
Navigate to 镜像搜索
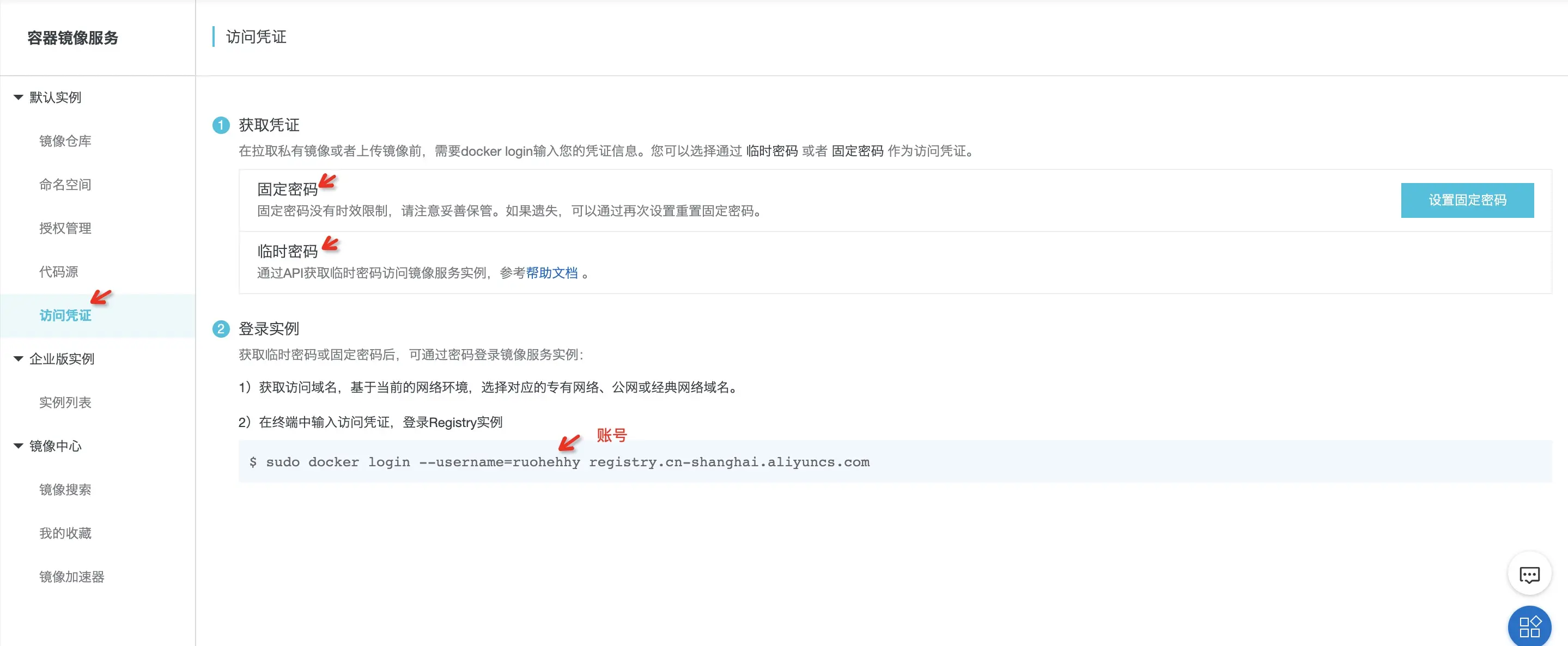tap(65, 490)
